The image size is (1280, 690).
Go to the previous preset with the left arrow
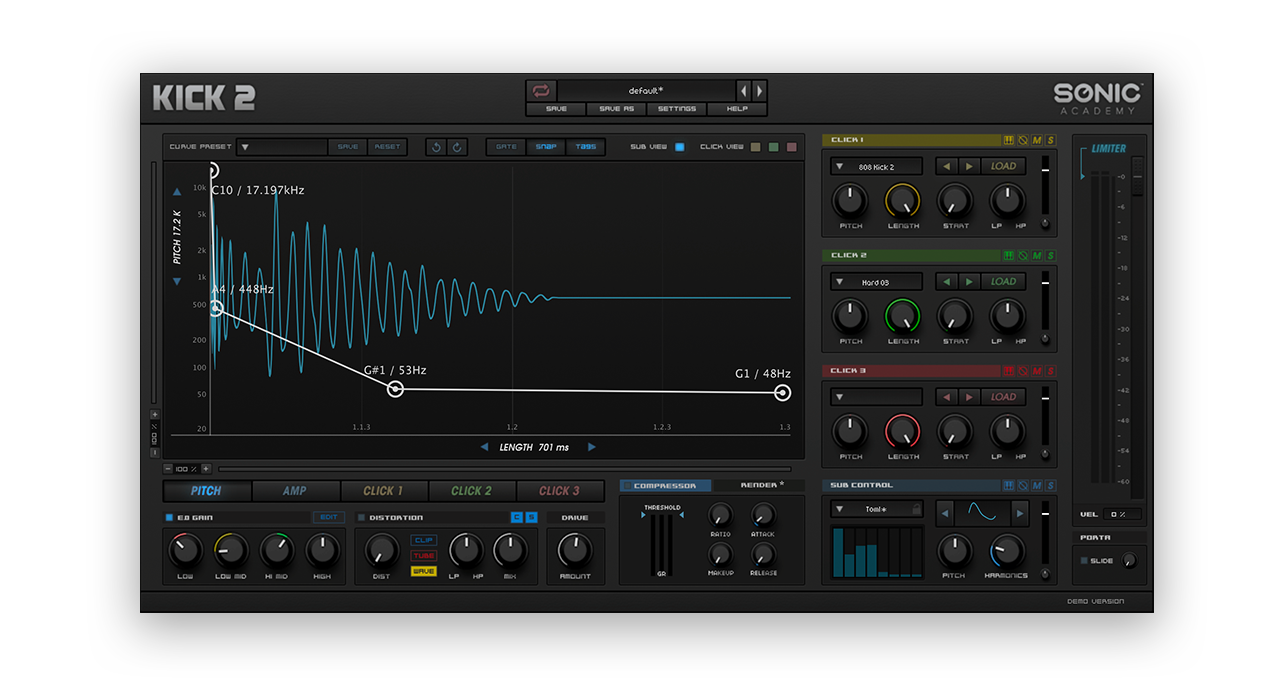pyautogui.click(x=743, y=90)
